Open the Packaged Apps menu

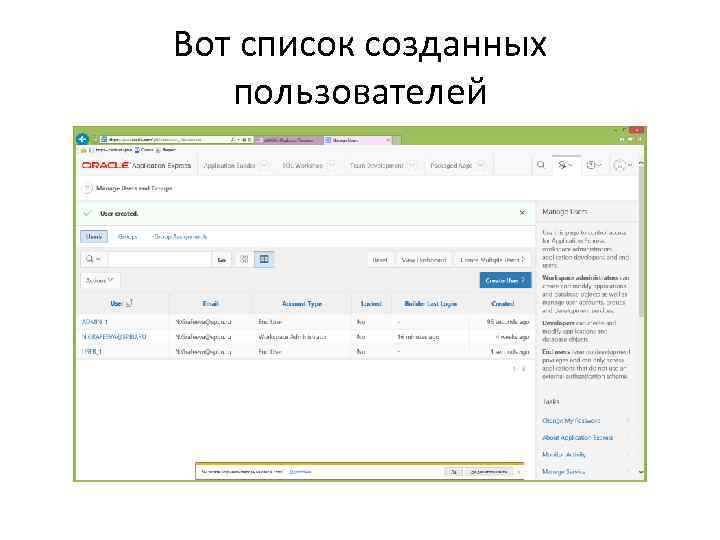[451, 165]
